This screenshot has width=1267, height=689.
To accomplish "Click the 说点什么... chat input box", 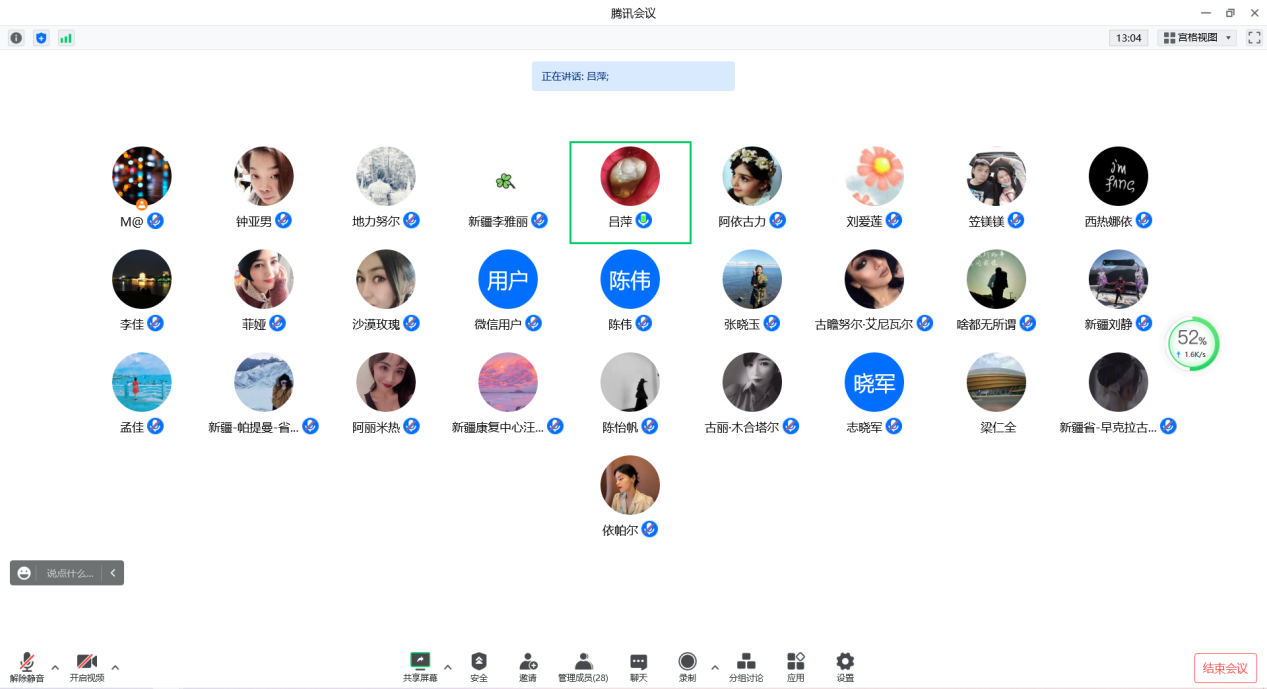I will 70,573.
